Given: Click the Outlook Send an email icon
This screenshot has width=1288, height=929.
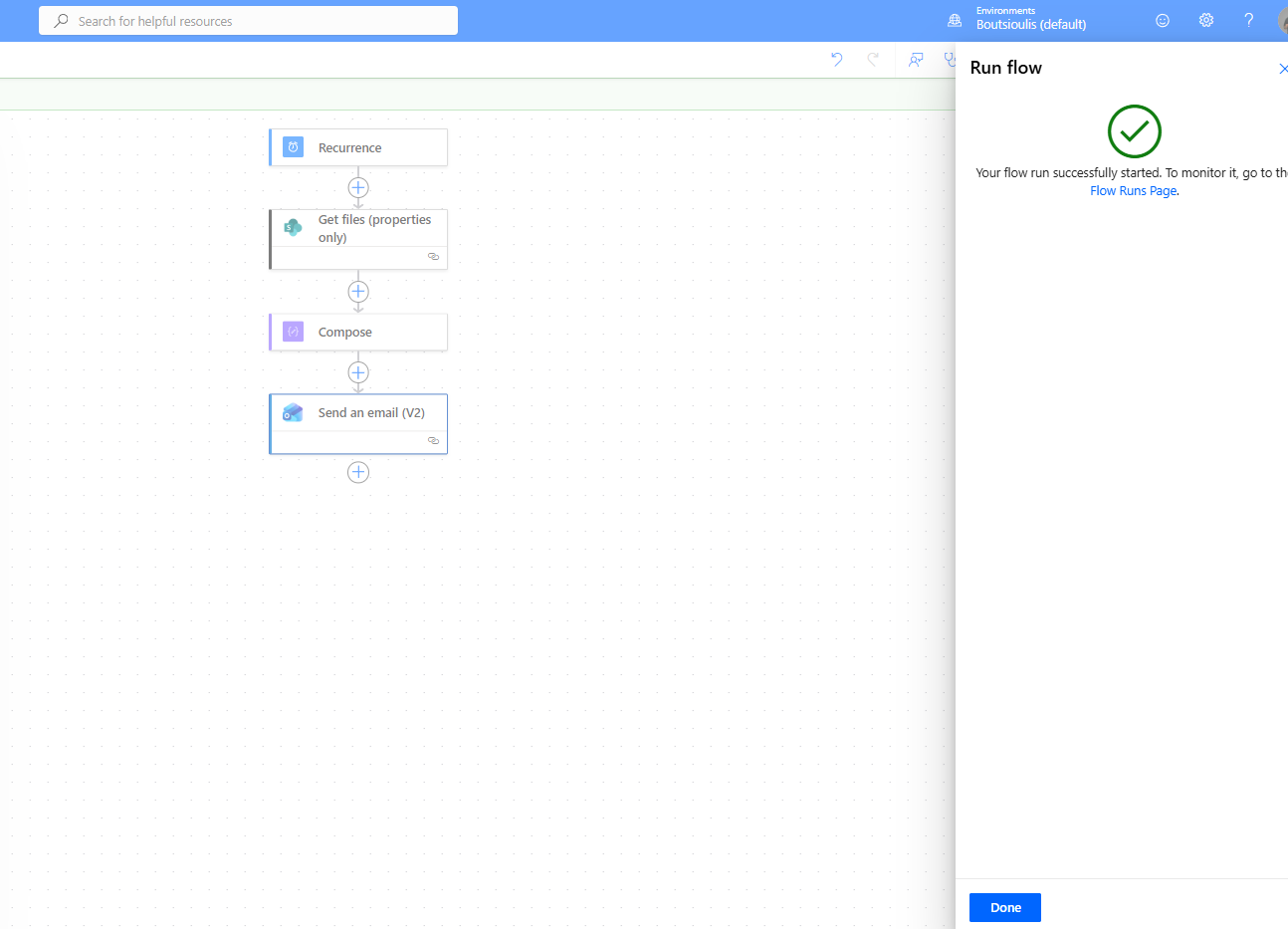Looking at the screenshot, I should (x=293, y=412).
